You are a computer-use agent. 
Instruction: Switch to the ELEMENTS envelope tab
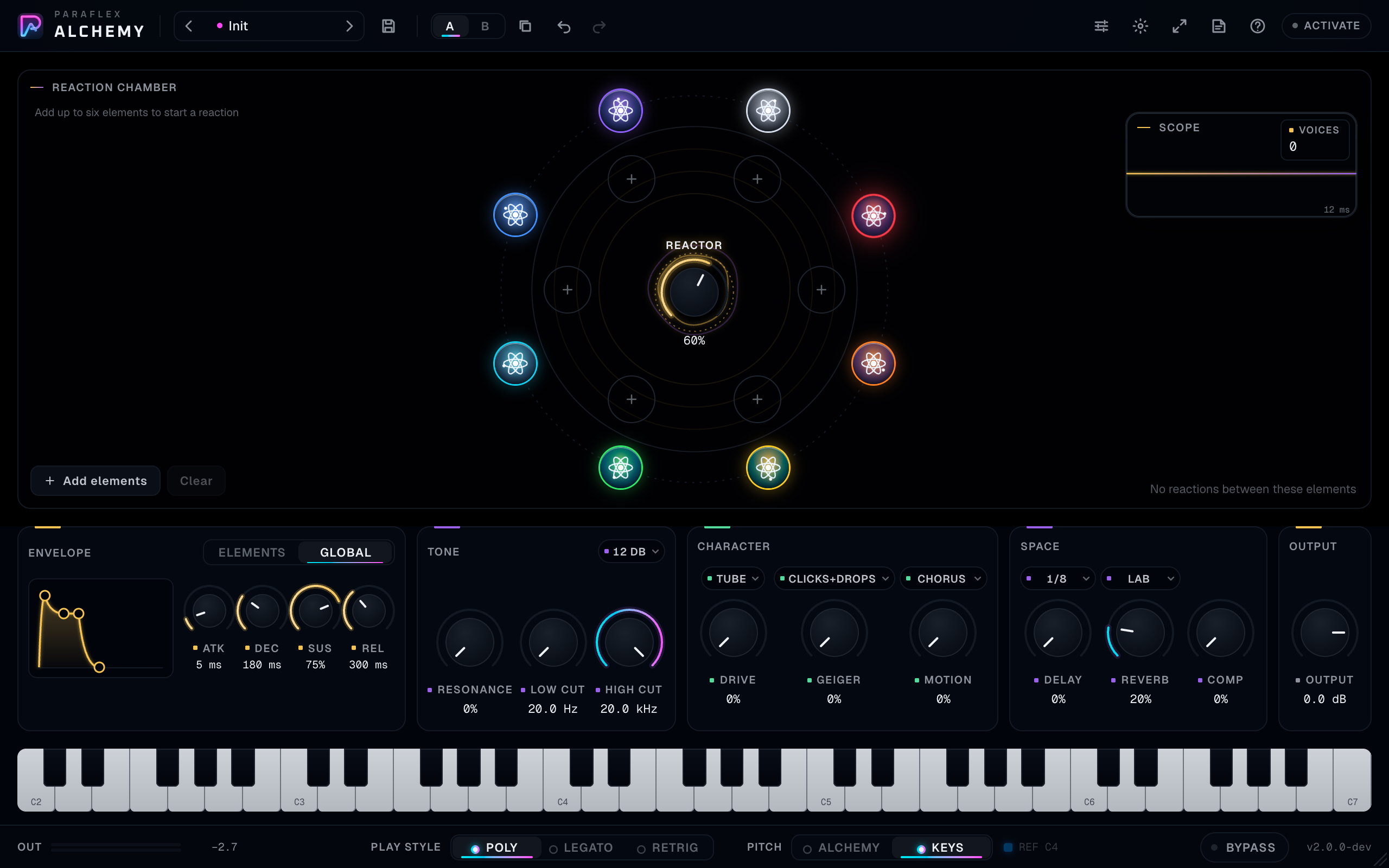pyautogui.click(x=251, y=552)
